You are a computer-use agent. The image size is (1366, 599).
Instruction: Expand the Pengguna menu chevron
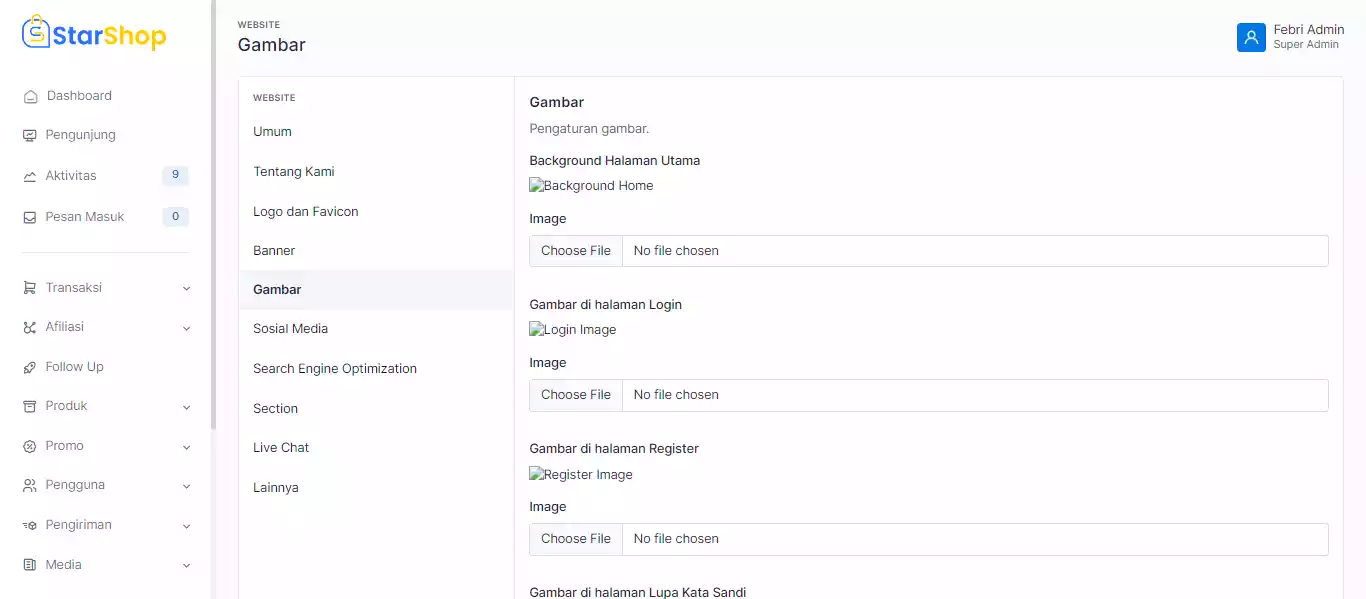186,486
